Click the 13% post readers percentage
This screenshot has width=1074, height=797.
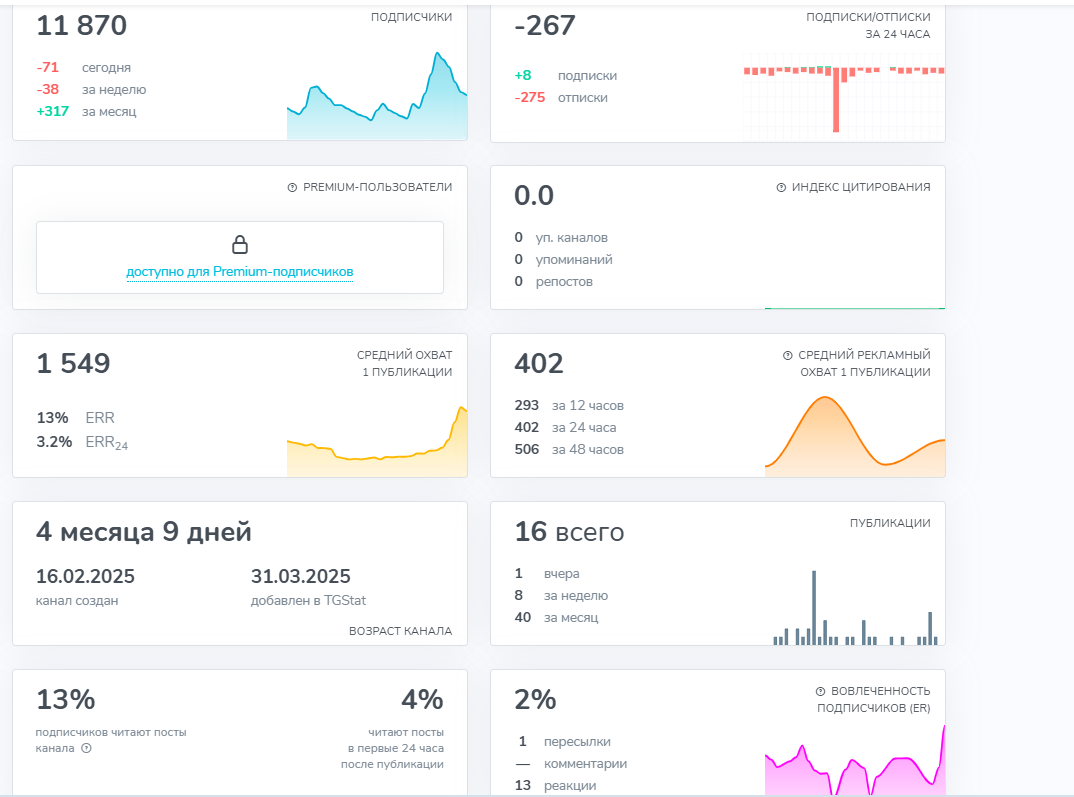pos(66,700)
